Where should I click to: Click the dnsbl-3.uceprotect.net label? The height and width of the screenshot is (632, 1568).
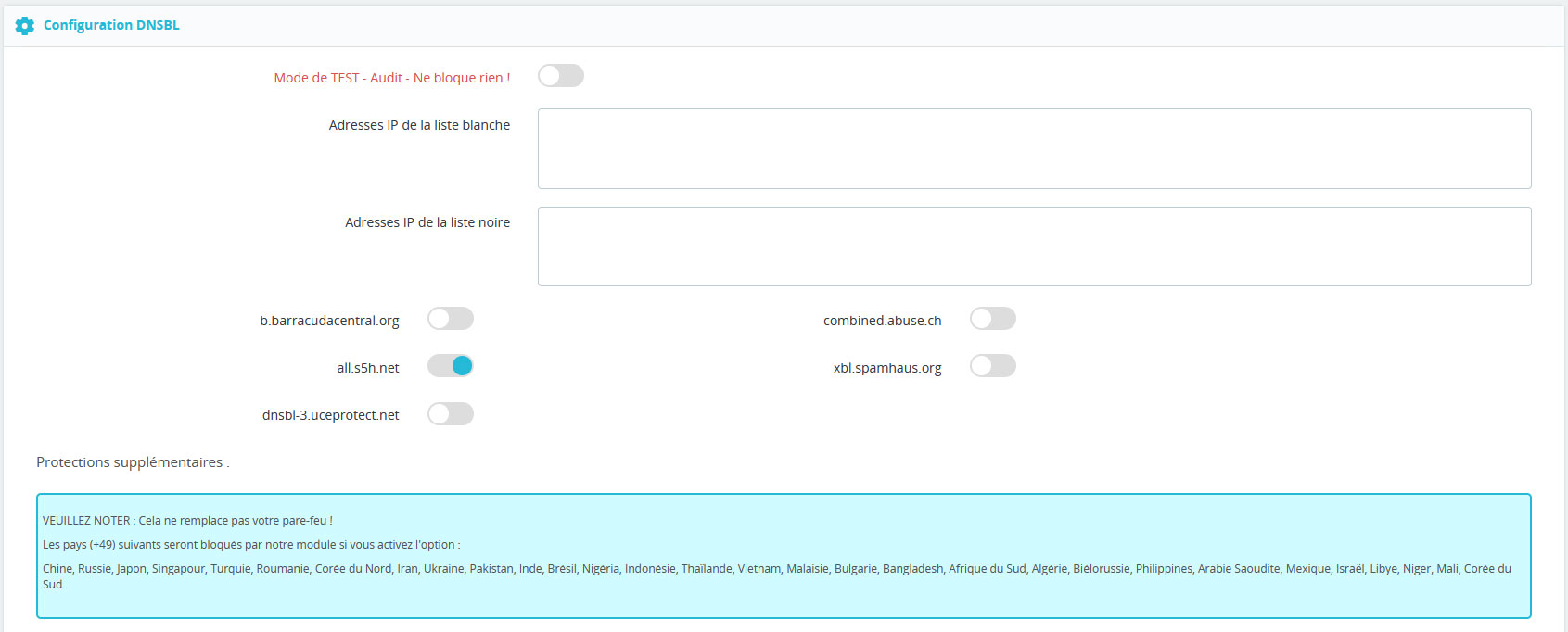point(330,415)
